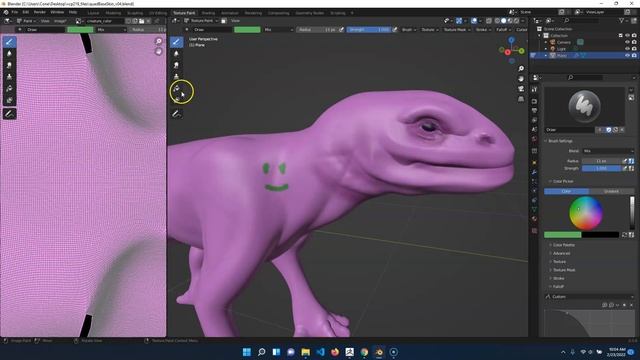Click the zoom magnifier in the 3D viewport
This screenshot has width=640, height=360.
point(521,69)
